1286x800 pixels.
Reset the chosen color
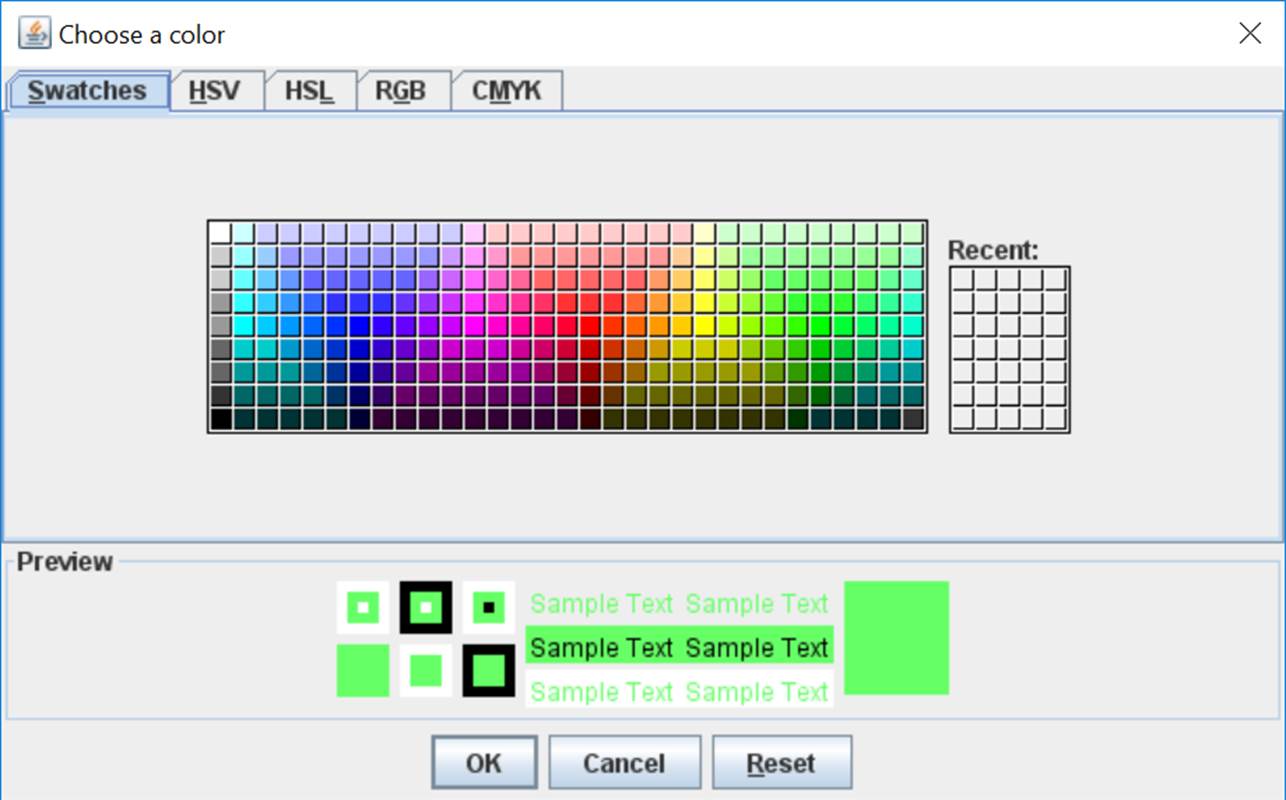tap(781, 761)
